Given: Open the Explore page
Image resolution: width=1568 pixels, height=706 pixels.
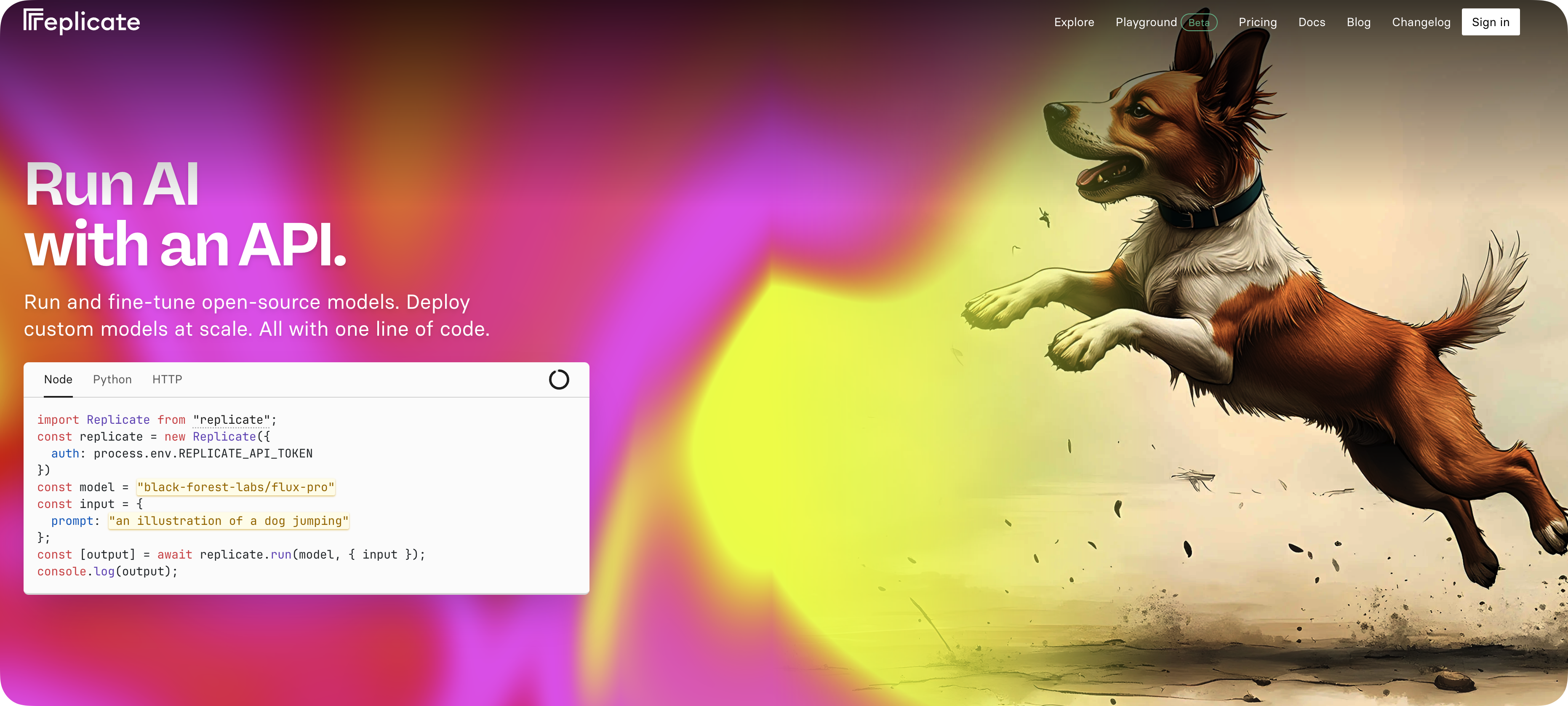Looking at the screenshot, I should pos(1074,23).
